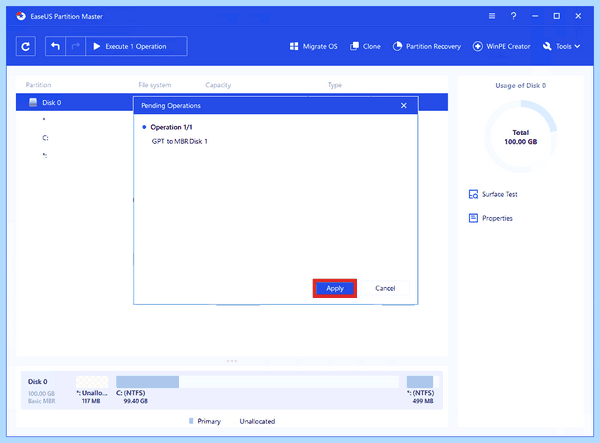Click the Unallocated legend item
Screen dimensions: 600x443
pos(257,421)
